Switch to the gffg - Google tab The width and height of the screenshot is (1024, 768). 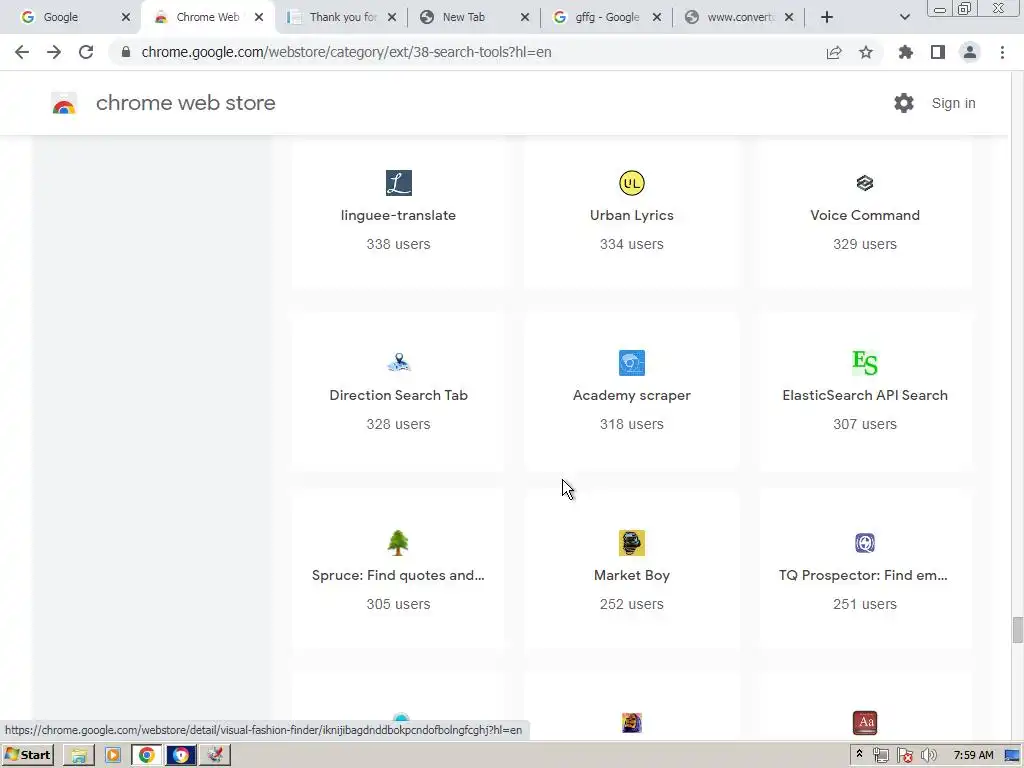point(606,17)
